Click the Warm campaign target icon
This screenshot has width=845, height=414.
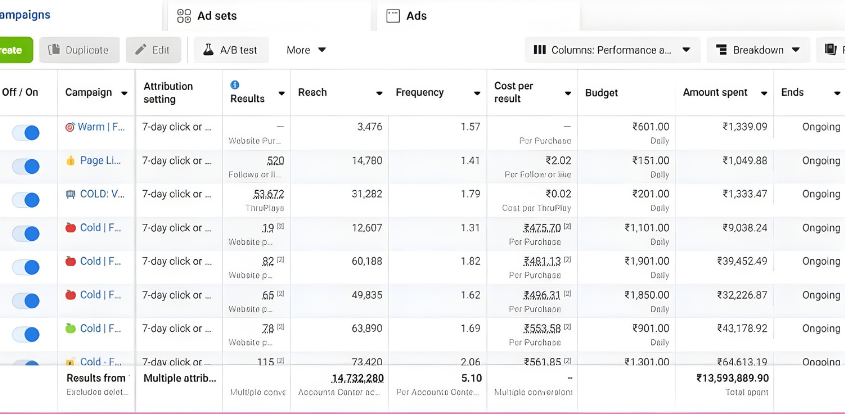(x=70, y=127)
